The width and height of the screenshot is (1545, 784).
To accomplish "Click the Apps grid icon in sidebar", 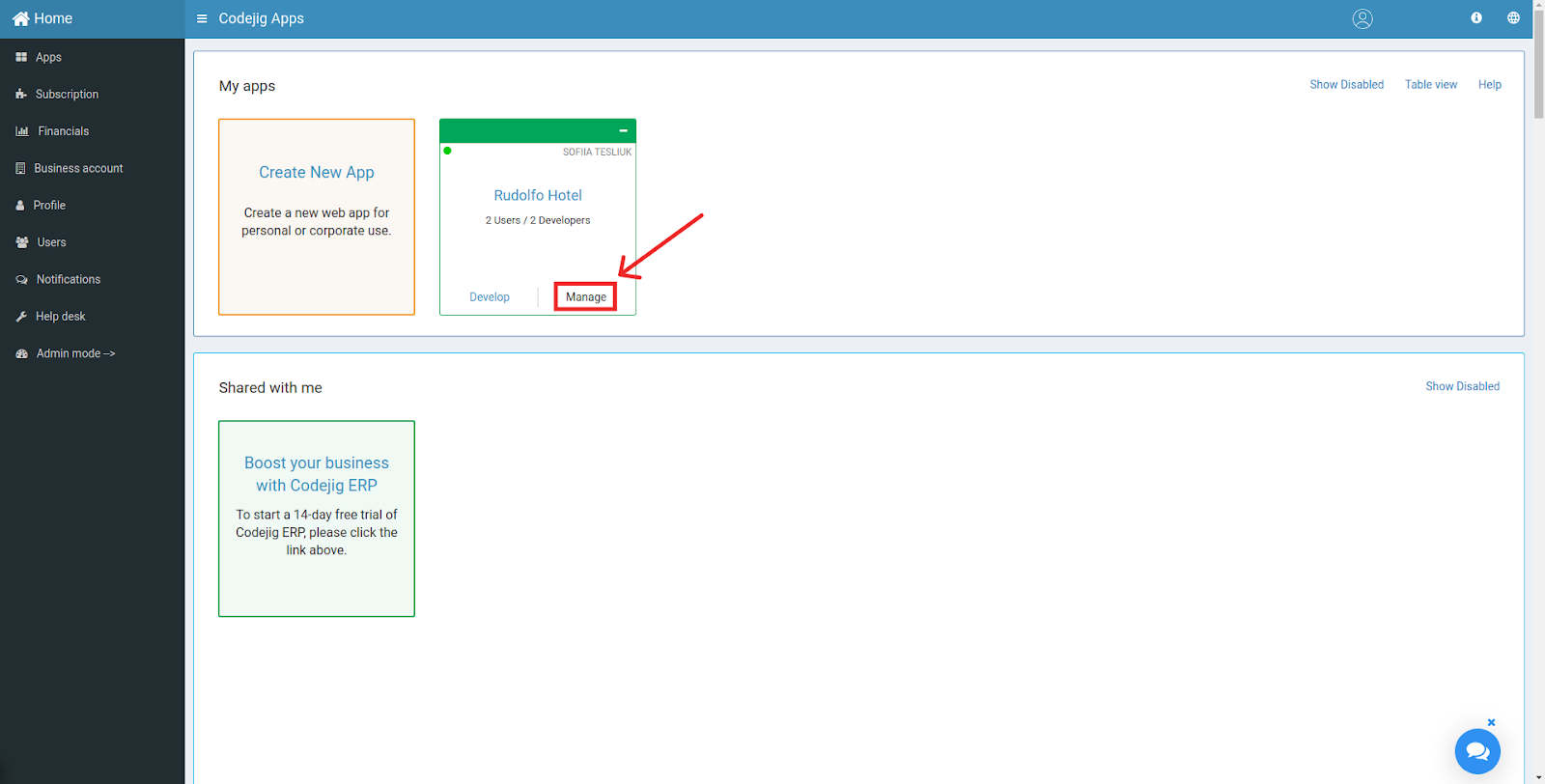I will pos(21,57).
